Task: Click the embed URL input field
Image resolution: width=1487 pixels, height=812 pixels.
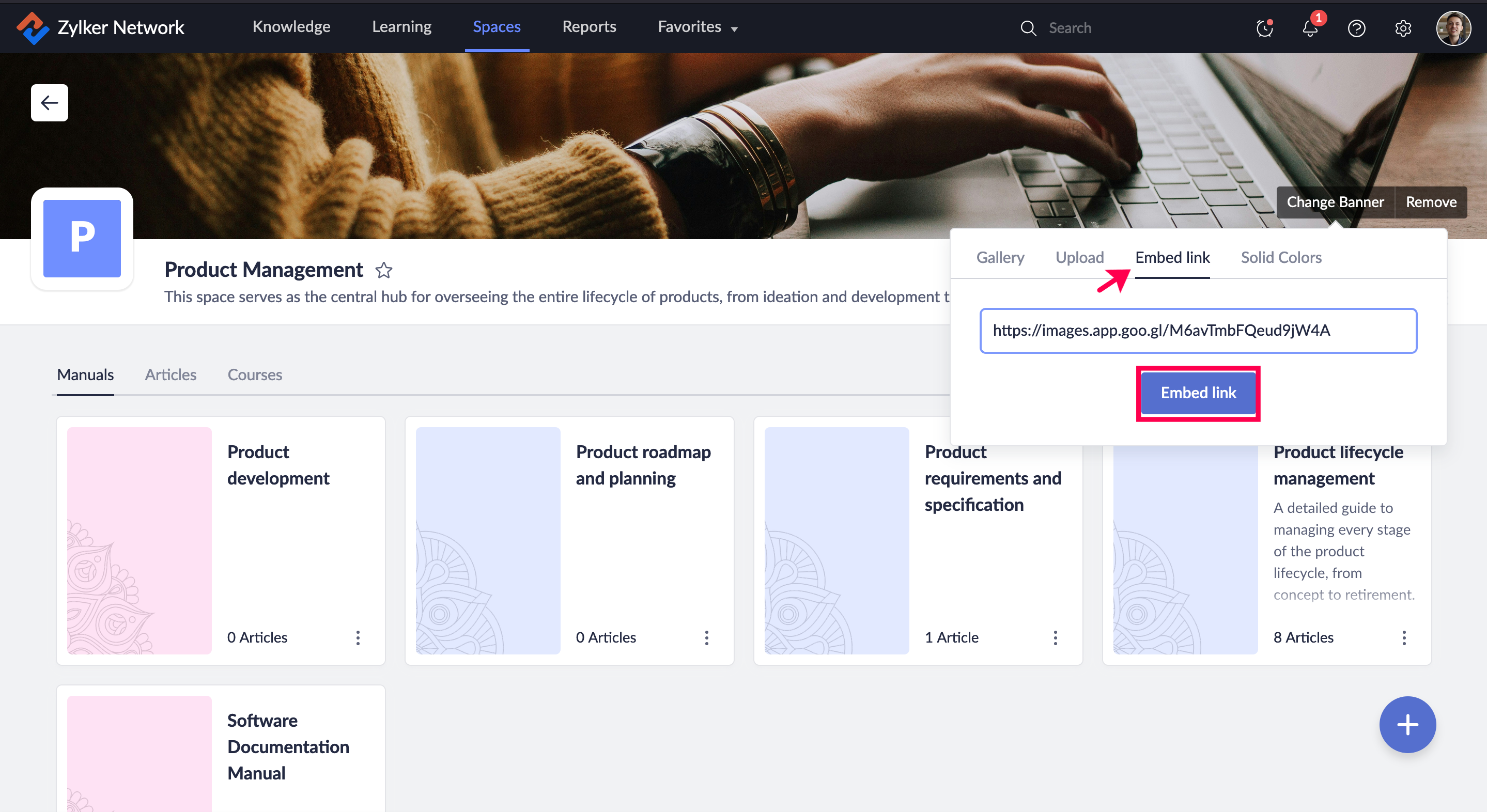Action: 1198,331
